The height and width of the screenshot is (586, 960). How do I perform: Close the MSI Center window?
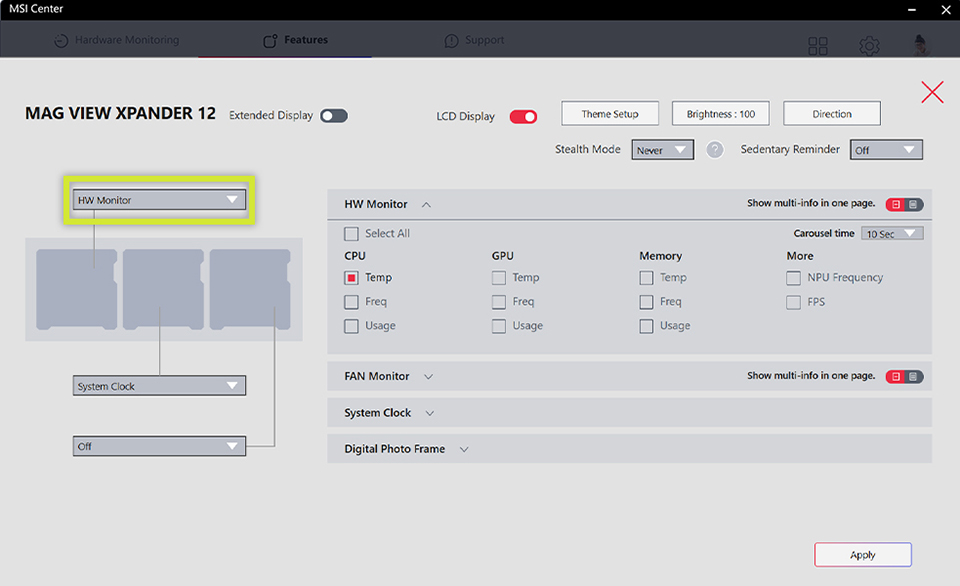(x=946, y=10)
